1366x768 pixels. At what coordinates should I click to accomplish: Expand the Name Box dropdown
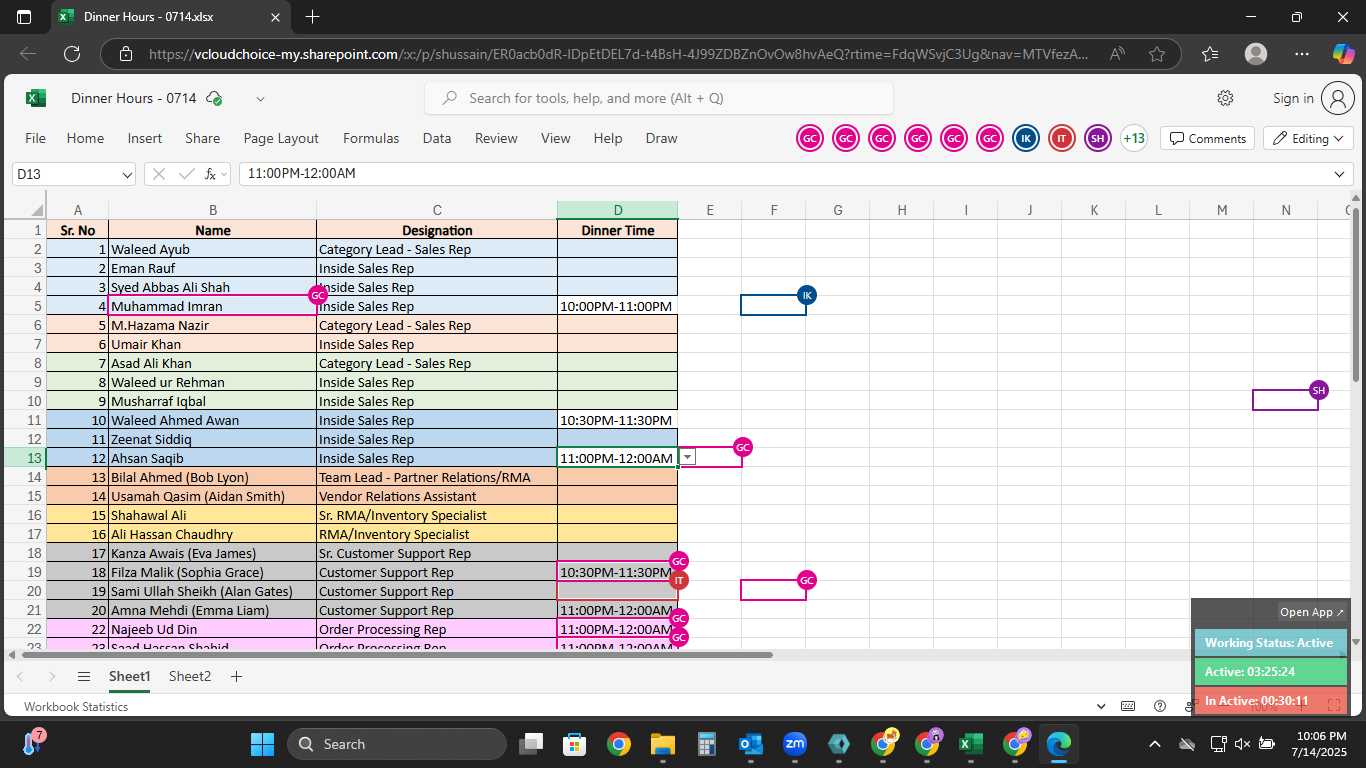coord(126,174)
